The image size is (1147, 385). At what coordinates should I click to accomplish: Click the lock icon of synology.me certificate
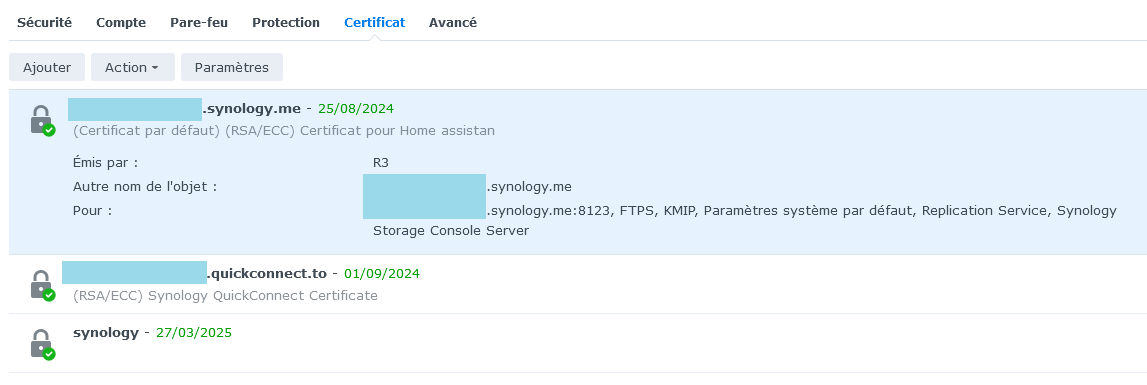42,120
